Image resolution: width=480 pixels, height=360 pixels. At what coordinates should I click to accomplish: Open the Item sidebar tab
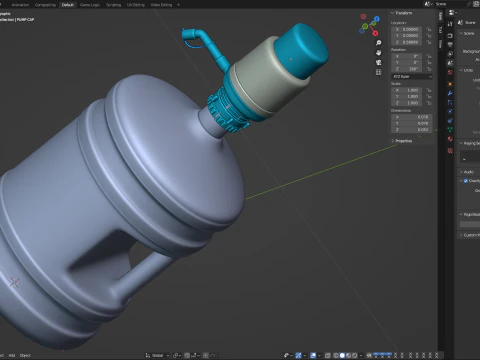coord(440,16)
